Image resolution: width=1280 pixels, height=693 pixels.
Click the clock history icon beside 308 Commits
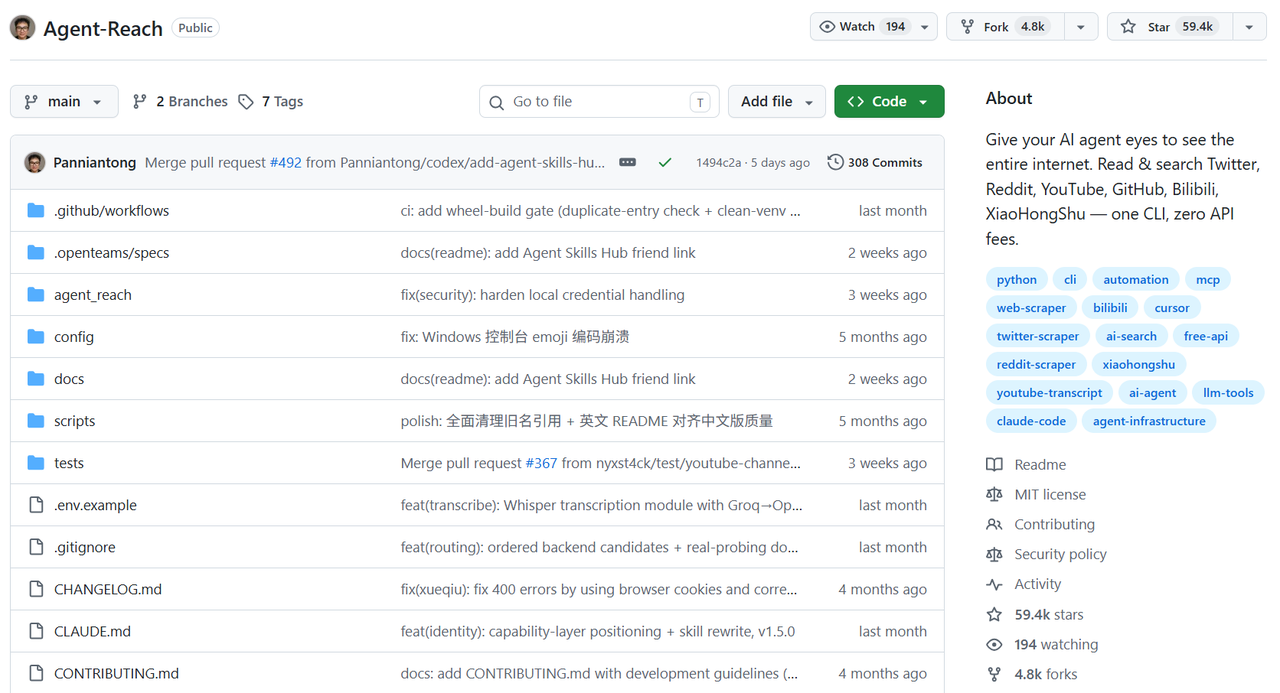tap(835, 162)
